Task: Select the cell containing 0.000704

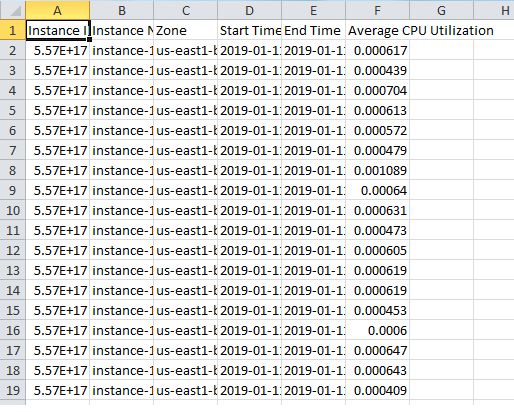Action: coord(377,90)
